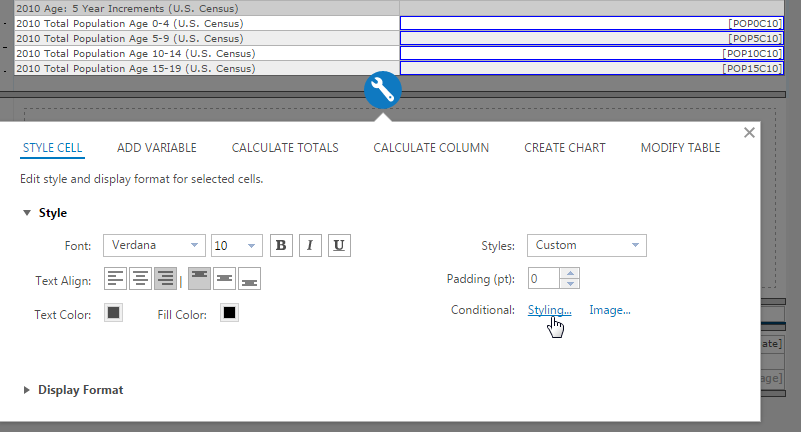This screenshot has width=801, height=432.
Task: Toggle italic text formatting
Action: [x=310, y=245]
